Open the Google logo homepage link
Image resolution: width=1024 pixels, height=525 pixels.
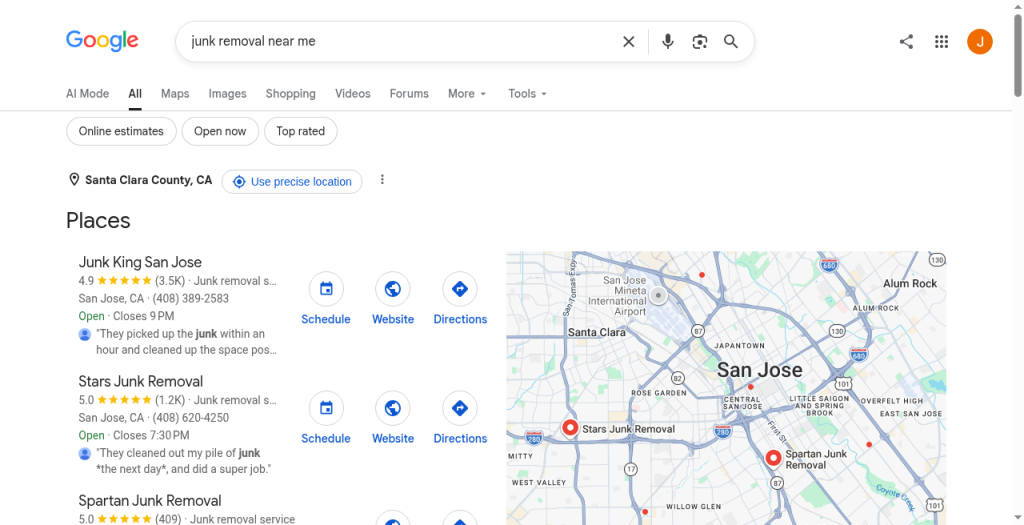point(102,41)
